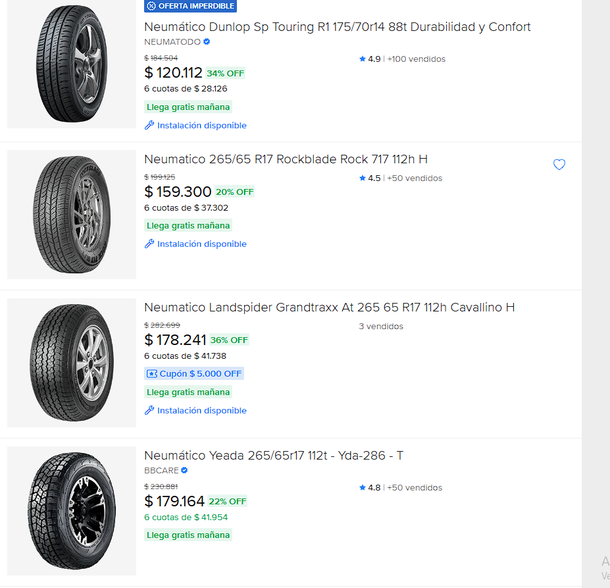Open Yeada Yda-286 tire listing title

click(273, 455)
